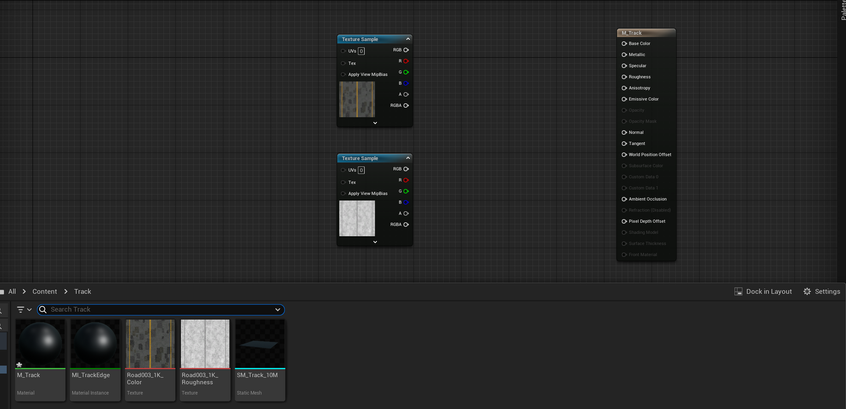
Task: Open the content browser Settings
Action: tap(822, 292)
